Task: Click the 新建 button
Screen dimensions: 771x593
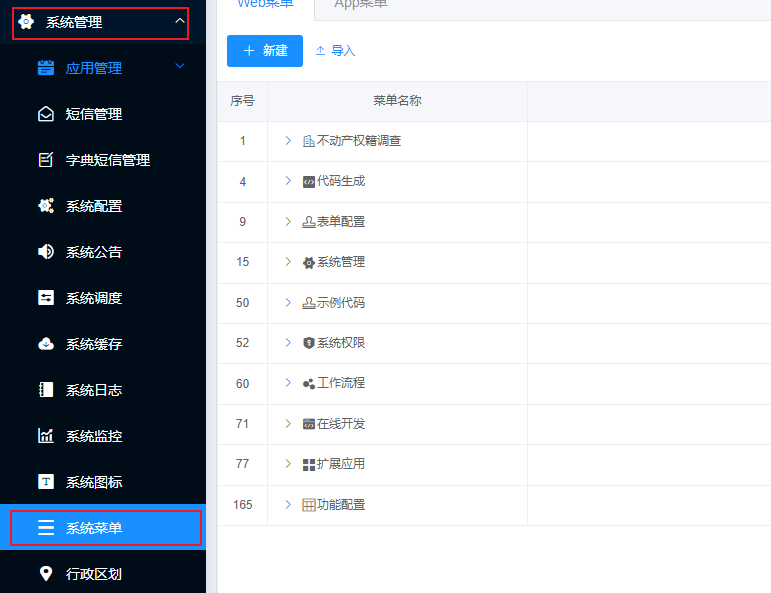Action: point(265,51)
